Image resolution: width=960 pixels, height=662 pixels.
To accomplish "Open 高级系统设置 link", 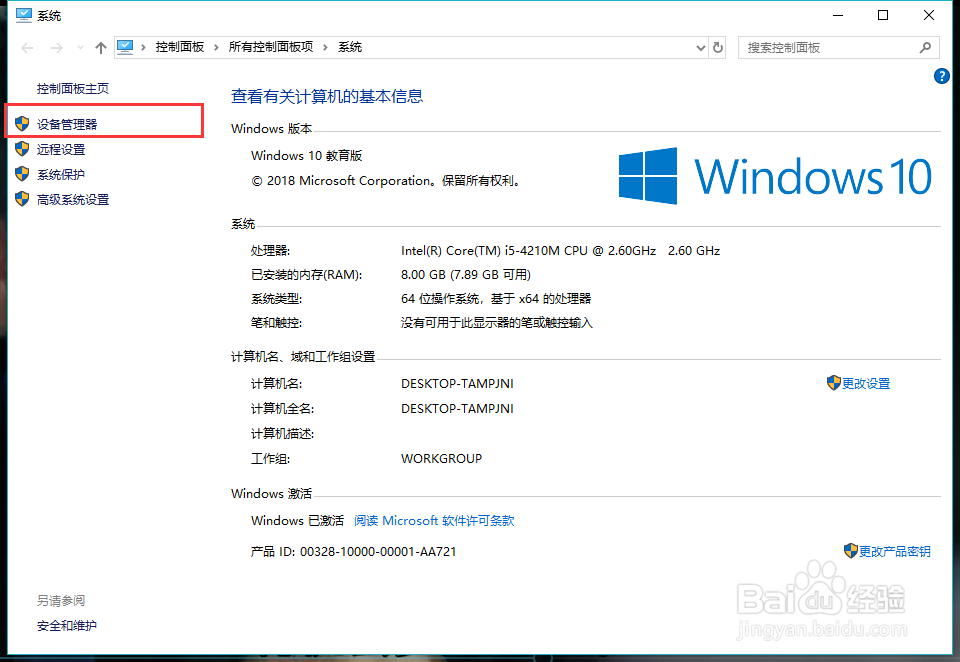I will [73, 200].
